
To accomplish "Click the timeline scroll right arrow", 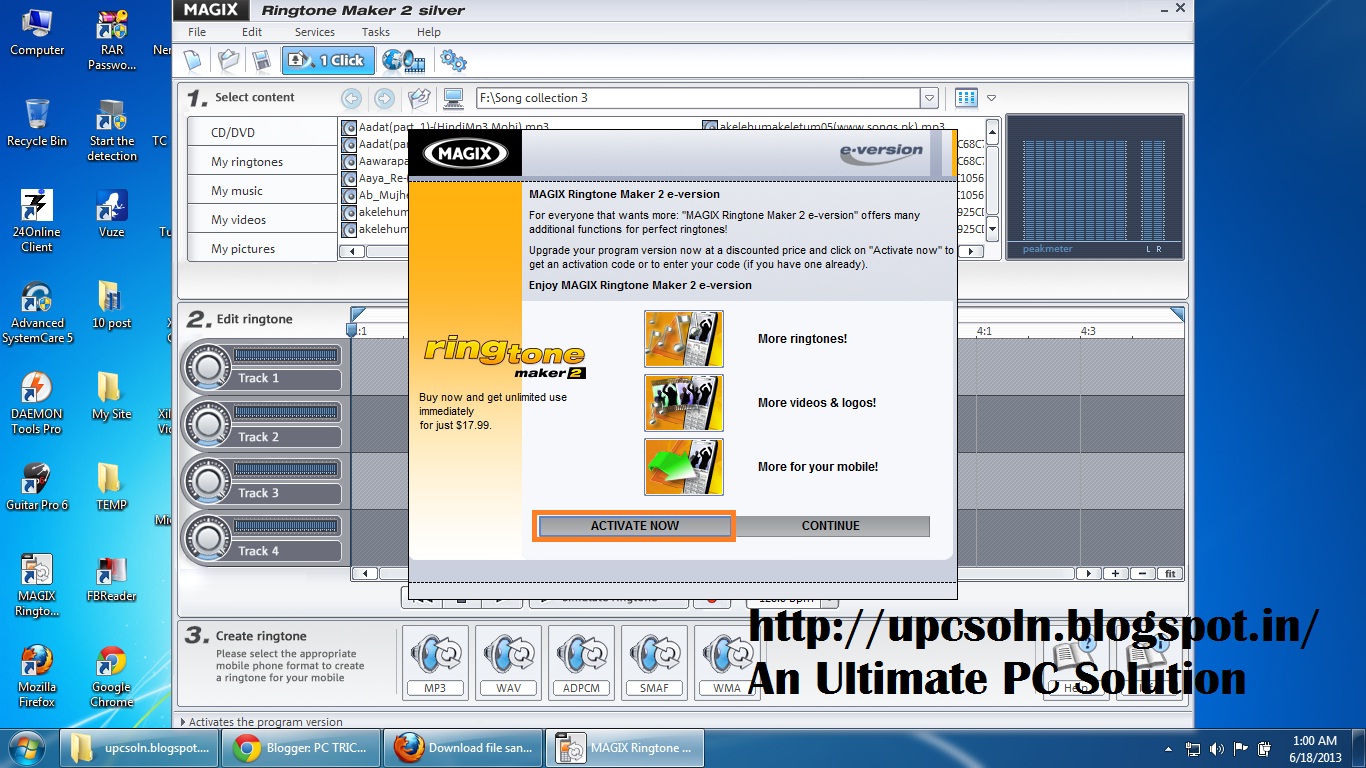I will [1088, 574].
